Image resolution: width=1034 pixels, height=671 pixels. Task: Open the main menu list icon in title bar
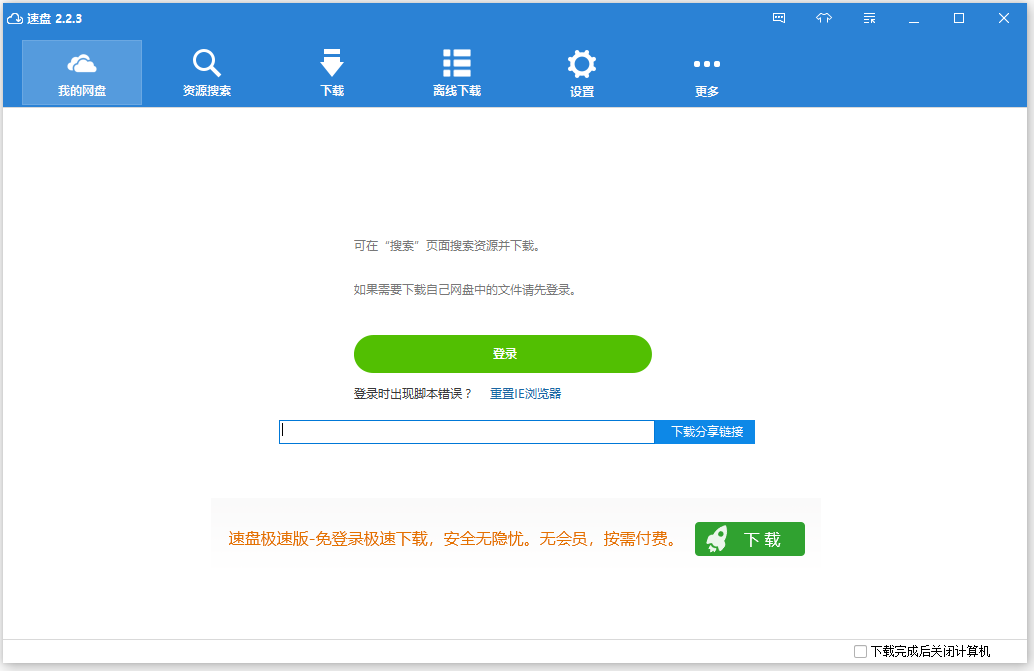point(869,18)
